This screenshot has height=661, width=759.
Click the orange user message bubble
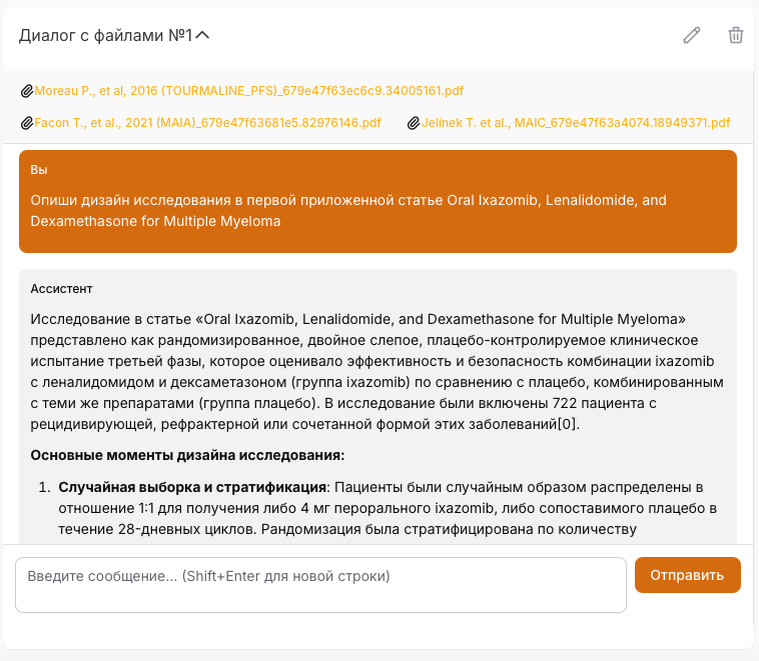(378, 201)
